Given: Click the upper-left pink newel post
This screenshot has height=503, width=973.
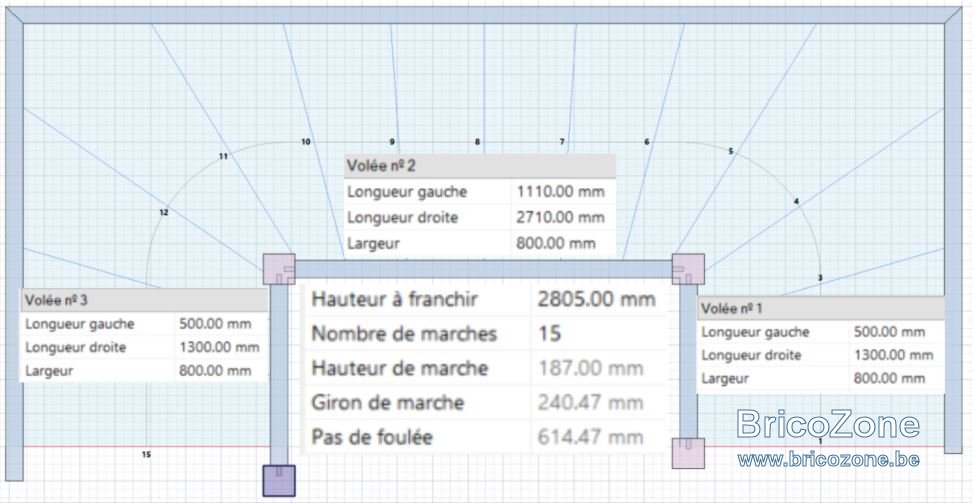Looking at the screenshot, I should coord(279,269).
